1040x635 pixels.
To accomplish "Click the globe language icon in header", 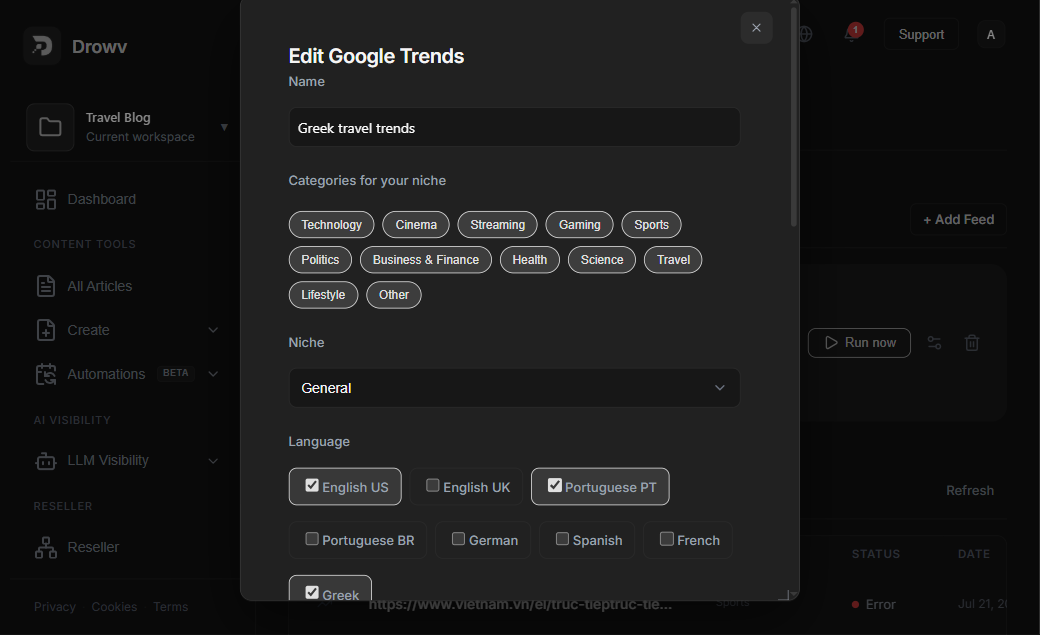I will (x=805, y=34).
